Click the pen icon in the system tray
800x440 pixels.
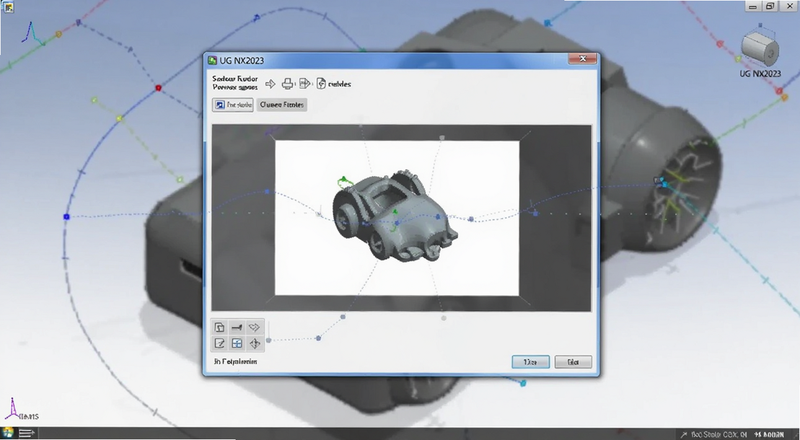click(x=684, y=435)
